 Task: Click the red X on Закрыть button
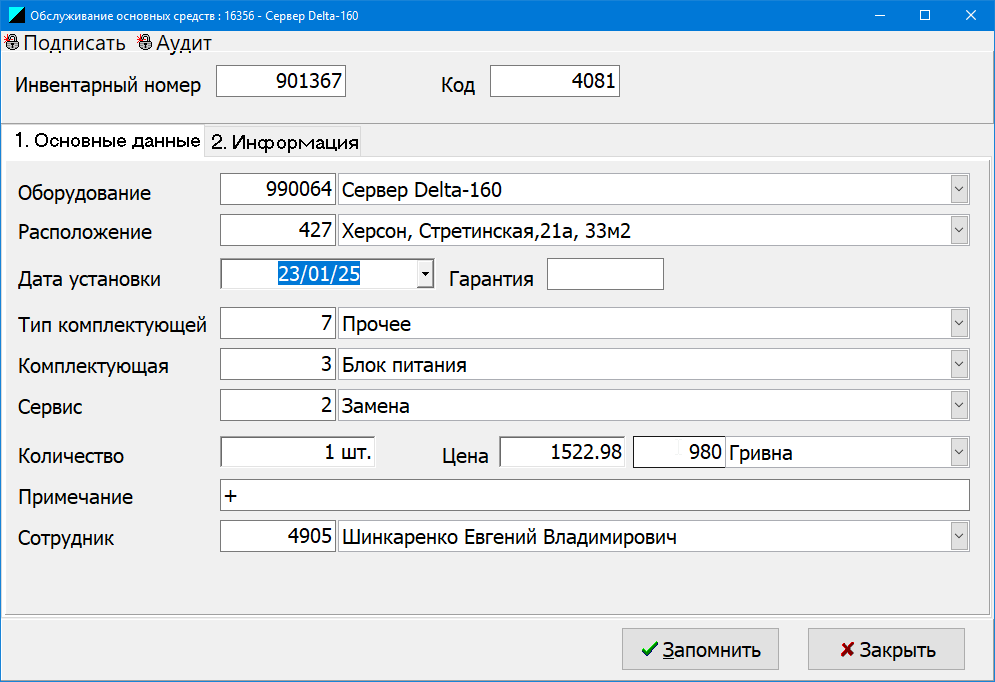(x=847, y=650)
